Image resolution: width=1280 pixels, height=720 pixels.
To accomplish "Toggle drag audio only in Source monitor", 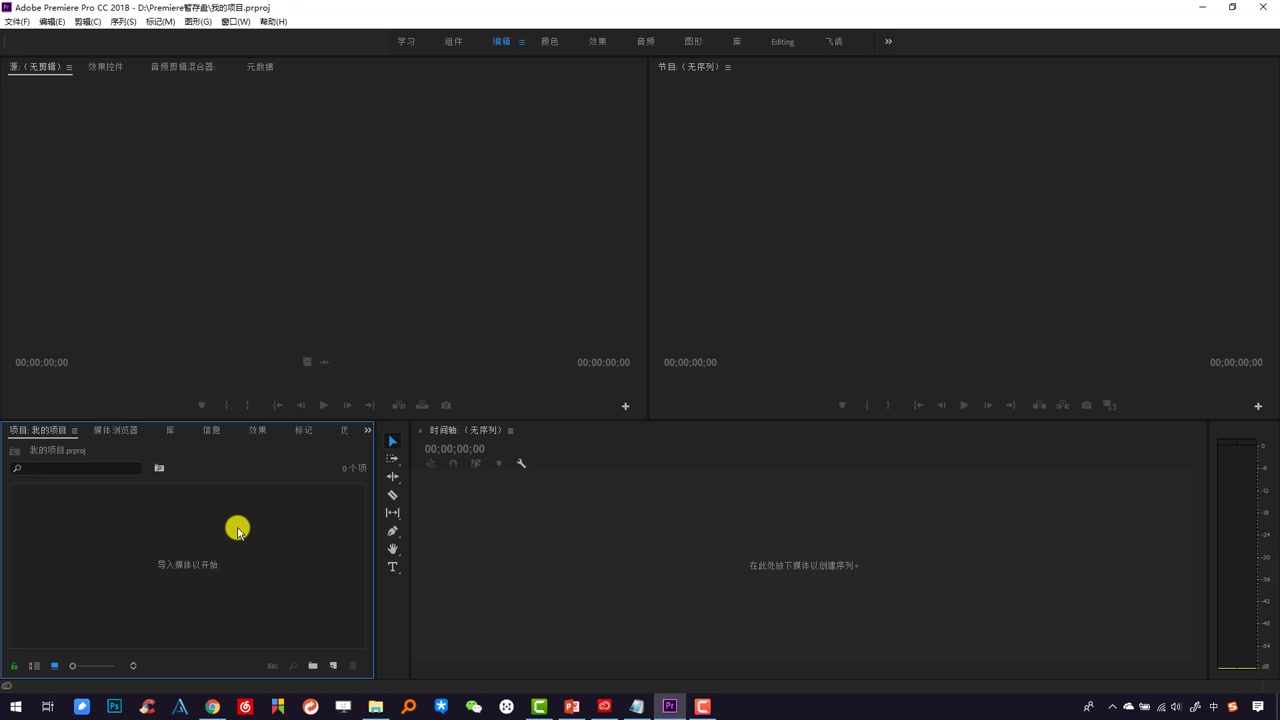I will click(x=324, y=362).
